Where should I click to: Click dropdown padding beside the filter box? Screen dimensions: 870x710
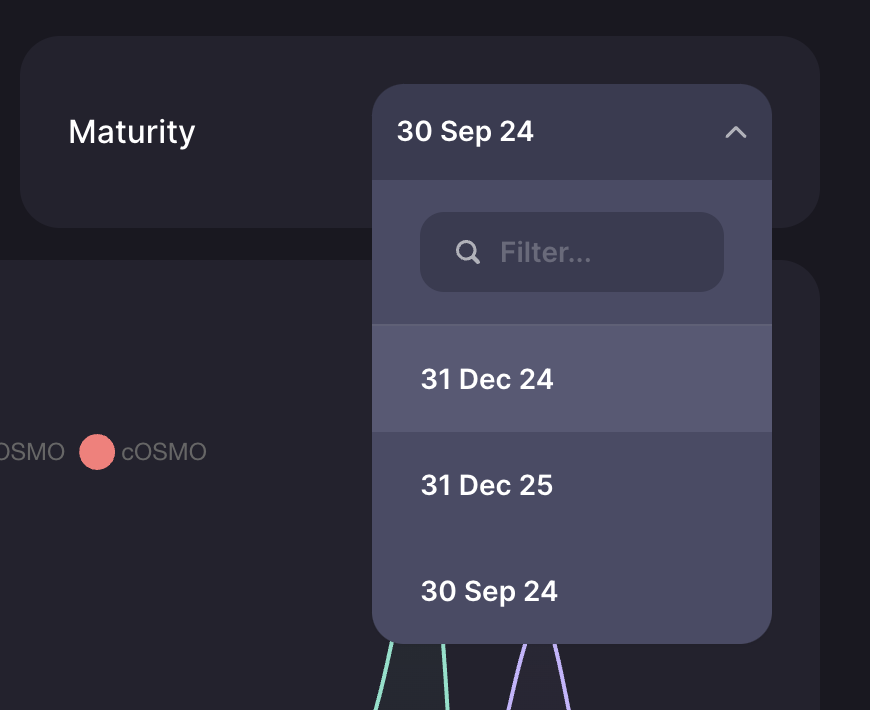point(396,252)
